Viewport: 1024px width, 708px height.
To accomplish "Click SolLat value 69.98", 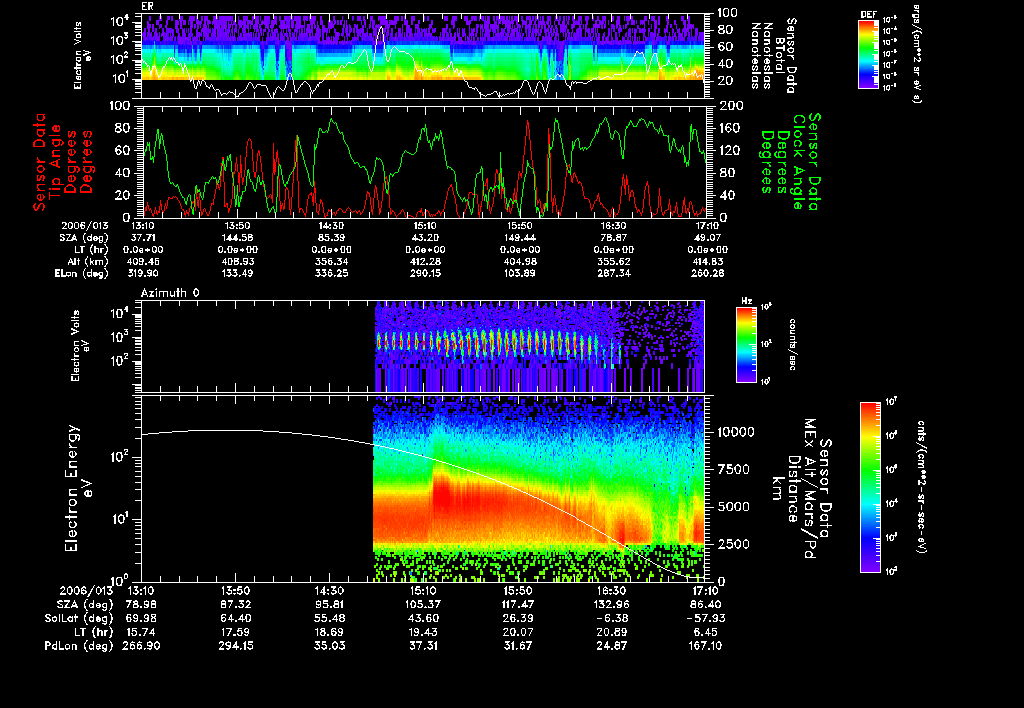I will pos(141,618).
